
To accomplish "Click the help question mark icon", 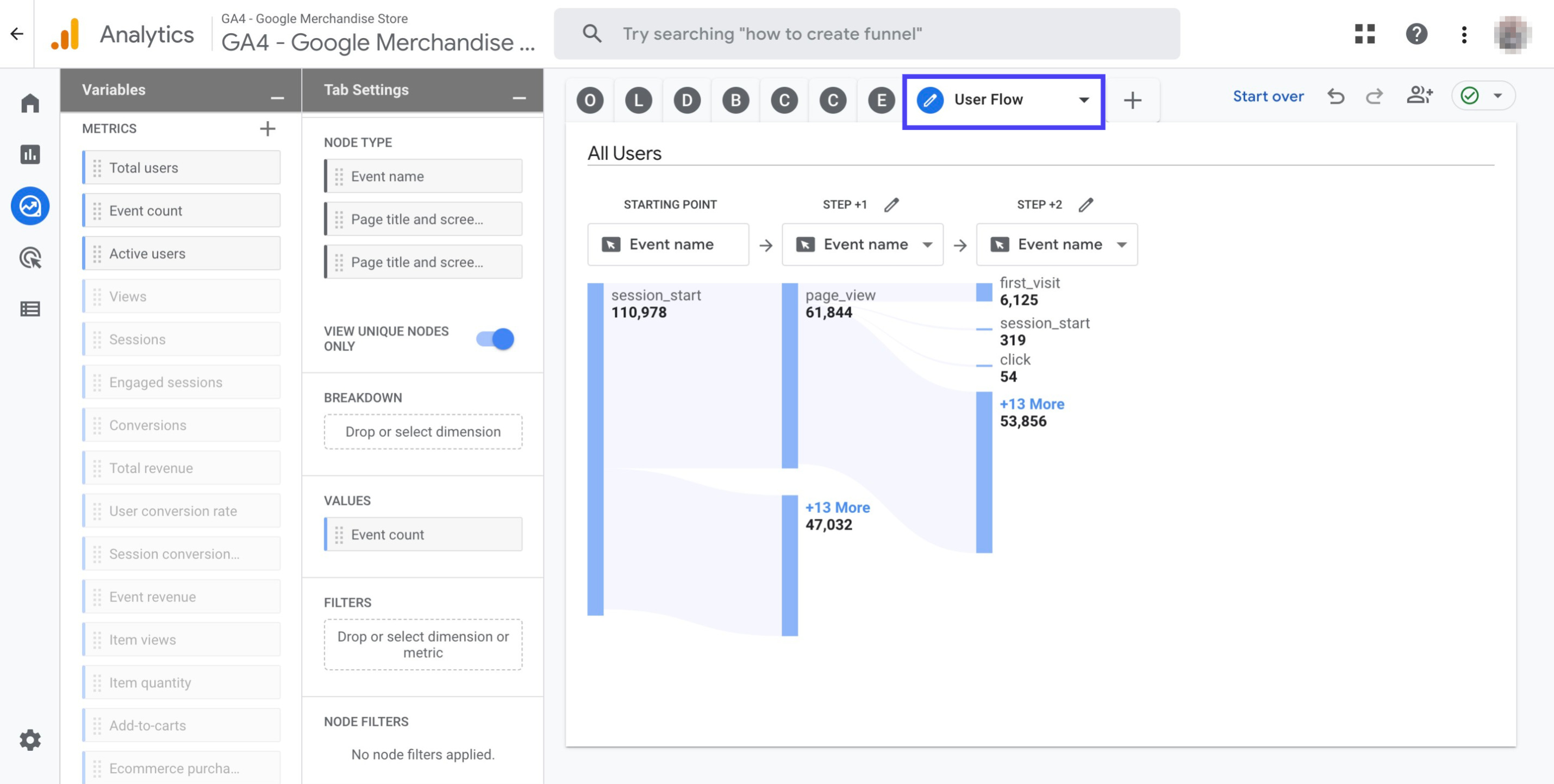I will click(1413, 33).
